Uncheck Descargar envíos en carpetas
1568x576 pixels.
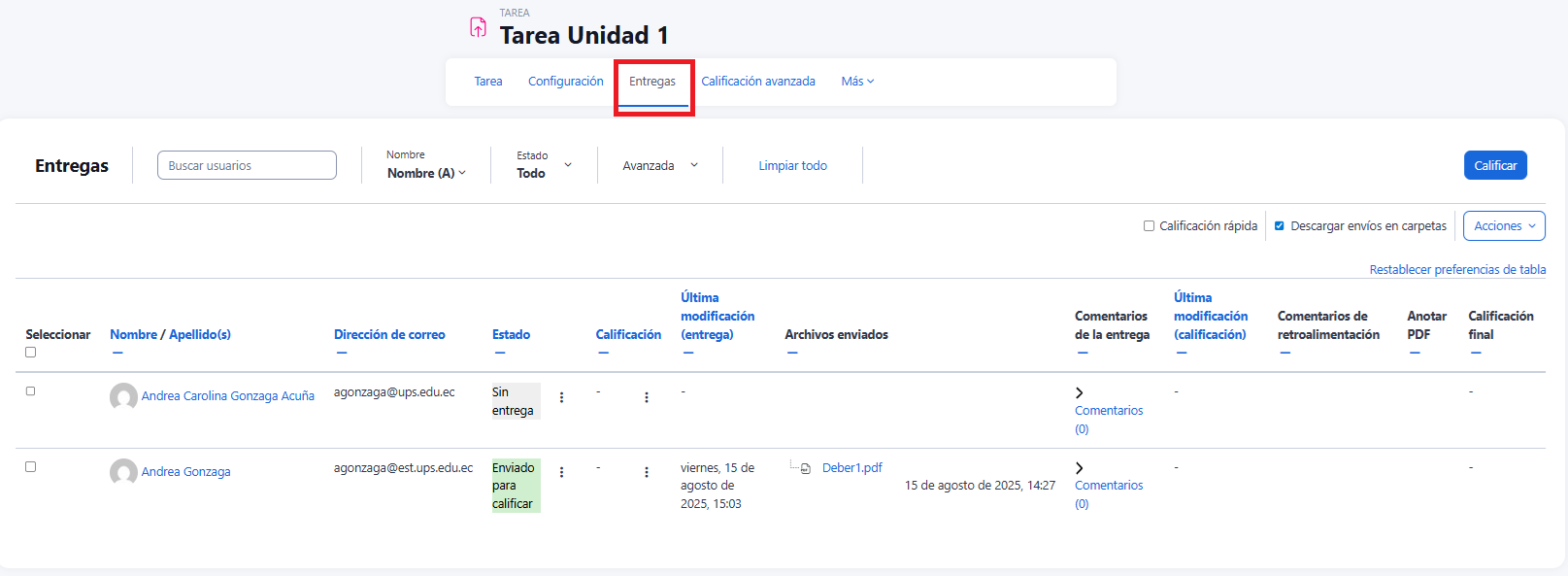tap(1280, 226)
